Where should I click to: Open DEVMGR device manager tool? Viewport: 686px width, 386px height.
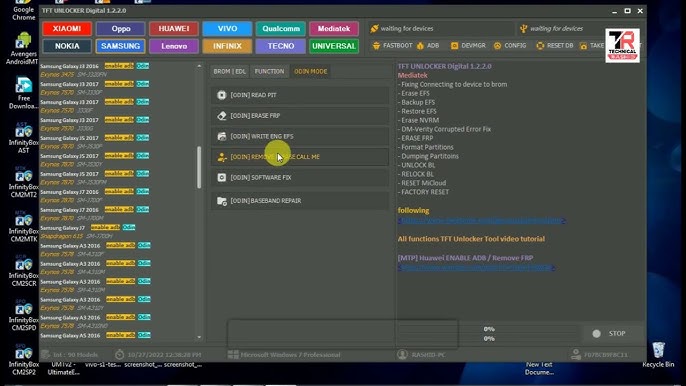pyautogui.click(x=468, y=46)
